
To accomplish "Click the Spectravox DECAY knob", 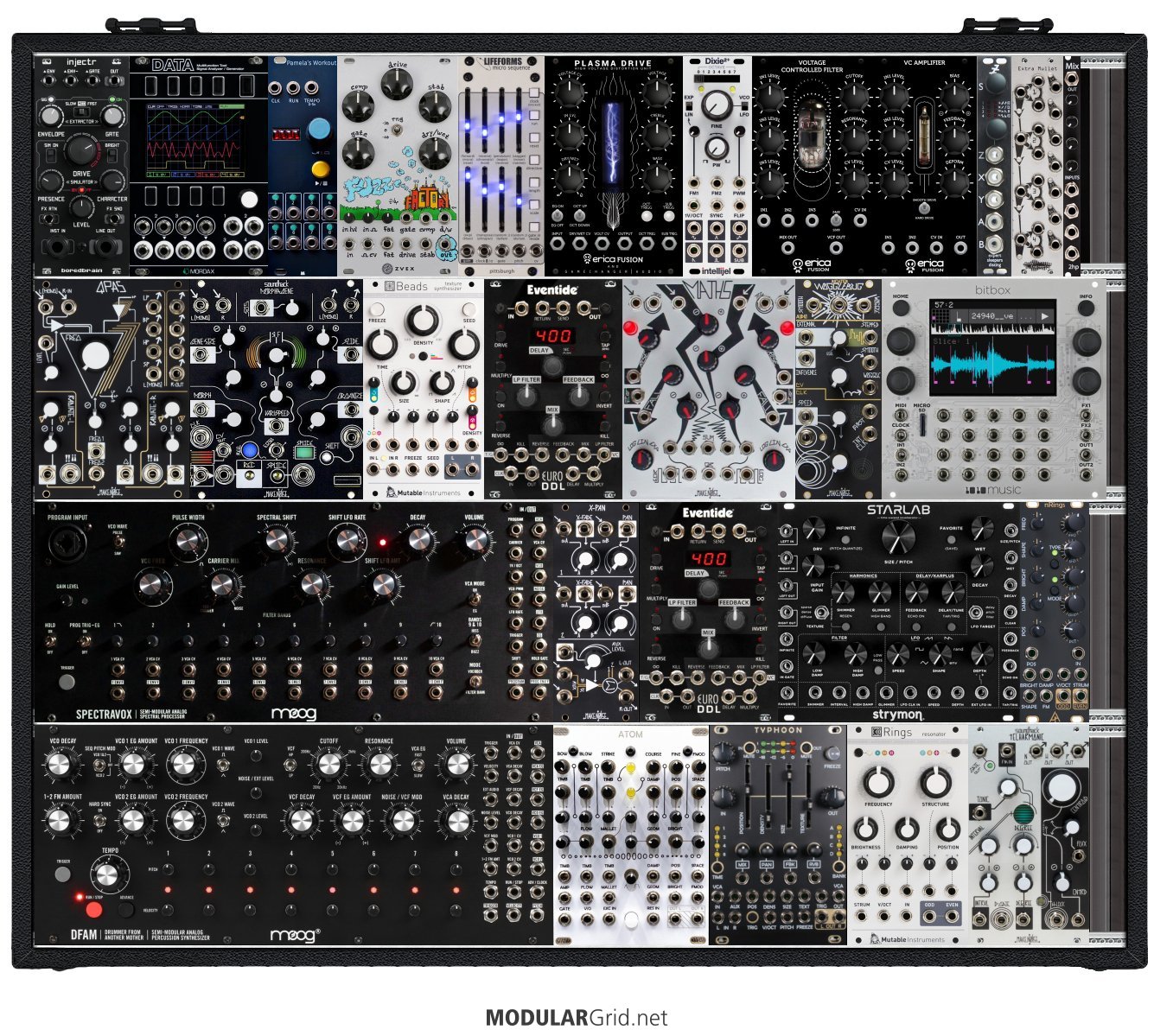I will coord(418,540).
